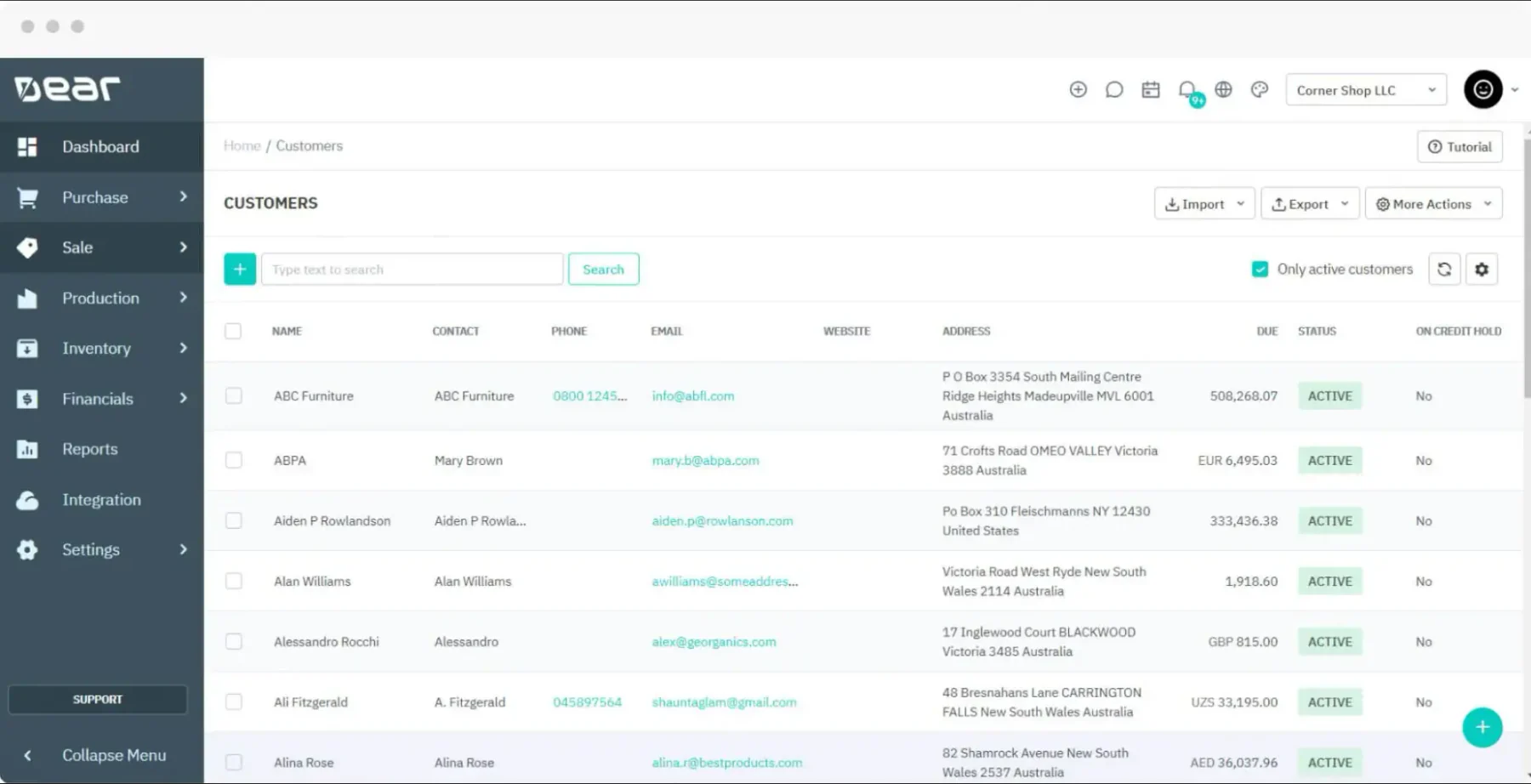Go to Home breadcrumb link
Screen dimensions: 1531x784
242,146
